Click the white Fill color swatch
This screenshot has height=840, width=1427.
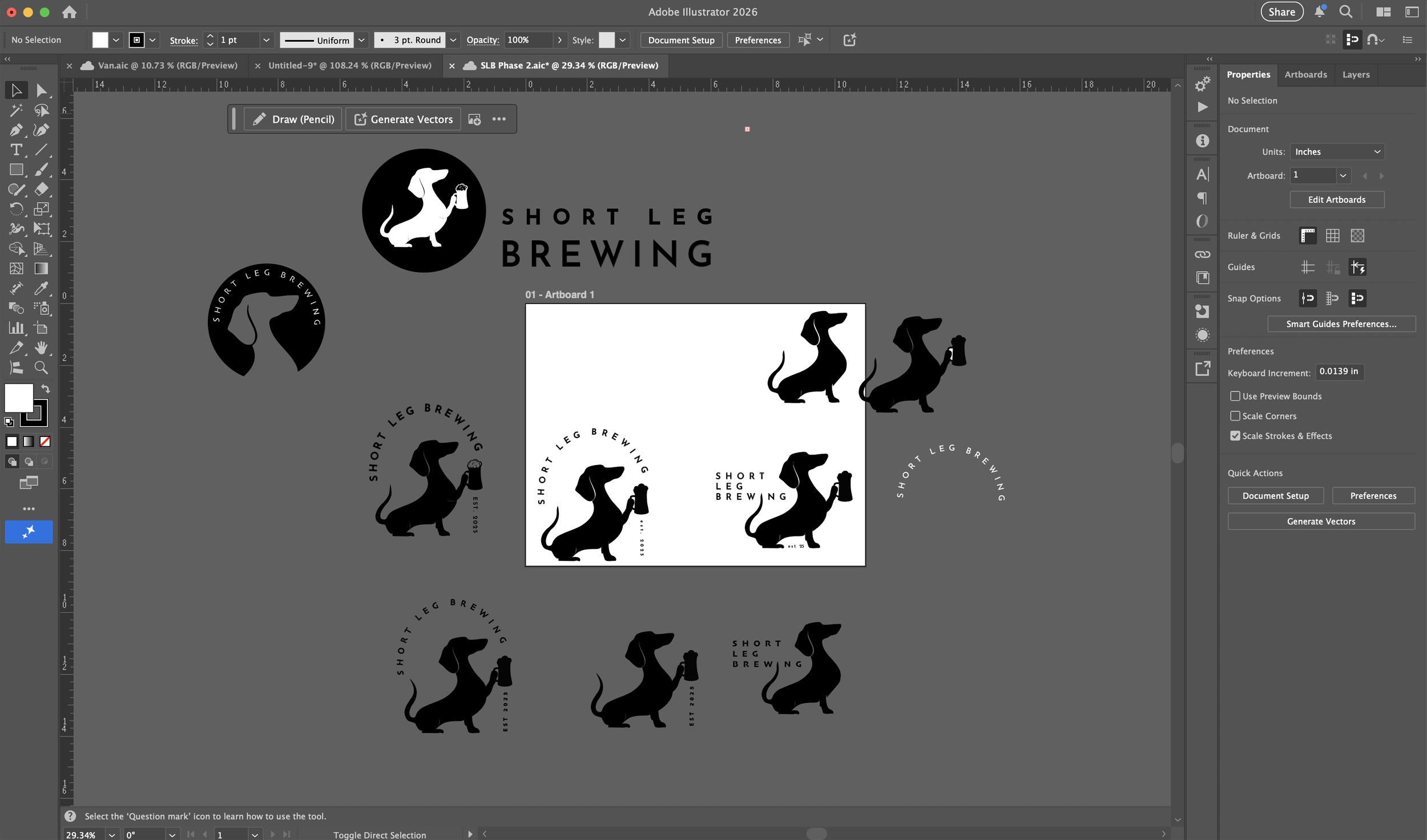(x=19, y=397)
